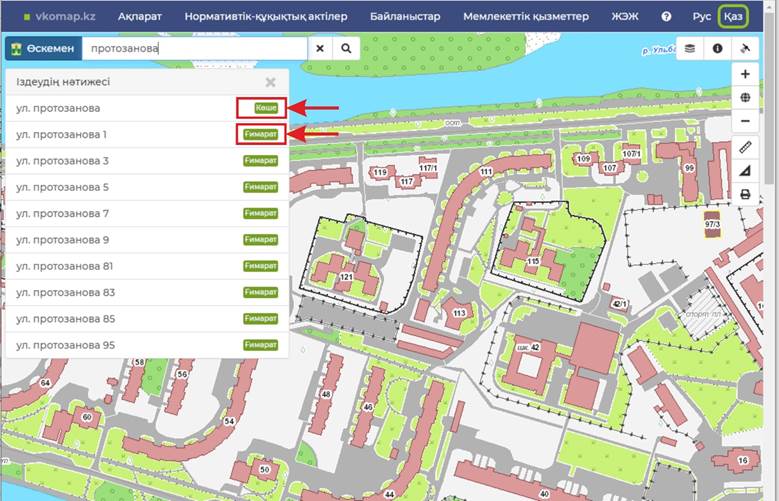Click the satellite icon on map toolbar
779x501 pixels.
coord(746,48)
